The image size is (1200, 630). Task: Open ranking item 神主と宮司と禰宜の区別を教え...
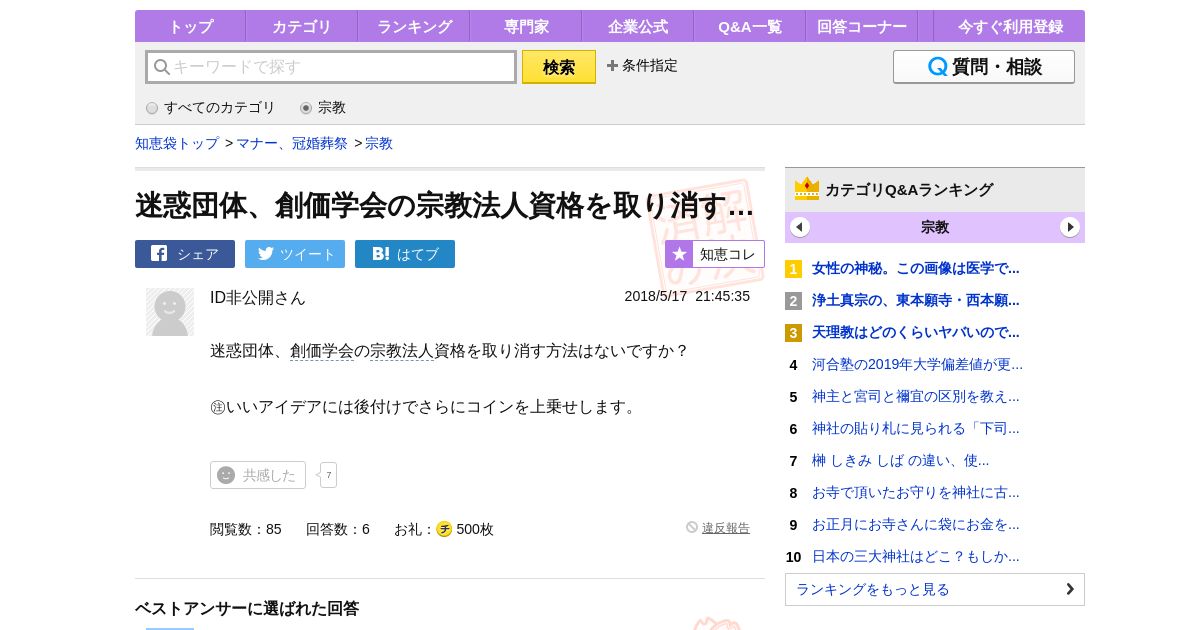click(916, 396)
